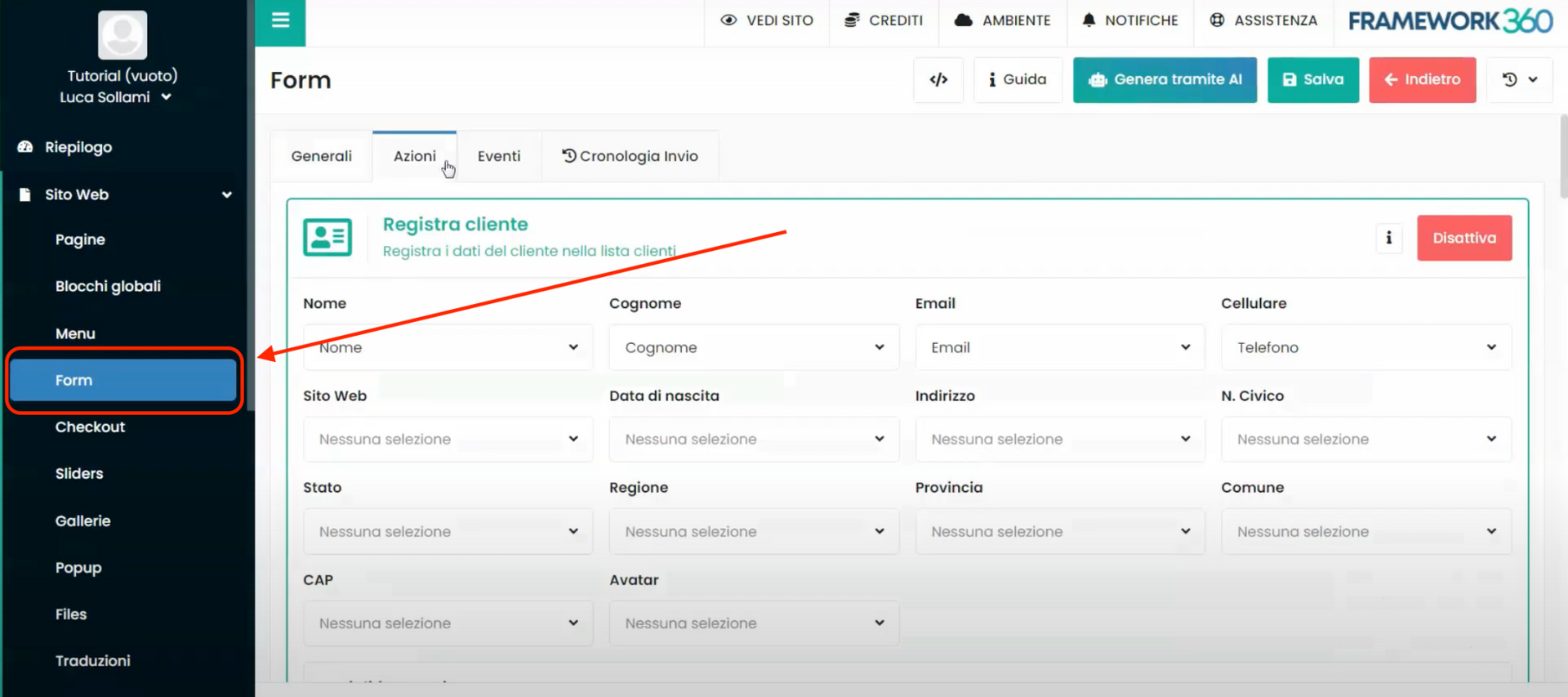Screen dimensions: 1568x697
Task: Click Genera tramite AI button
Action: (x=1165, y=79)
